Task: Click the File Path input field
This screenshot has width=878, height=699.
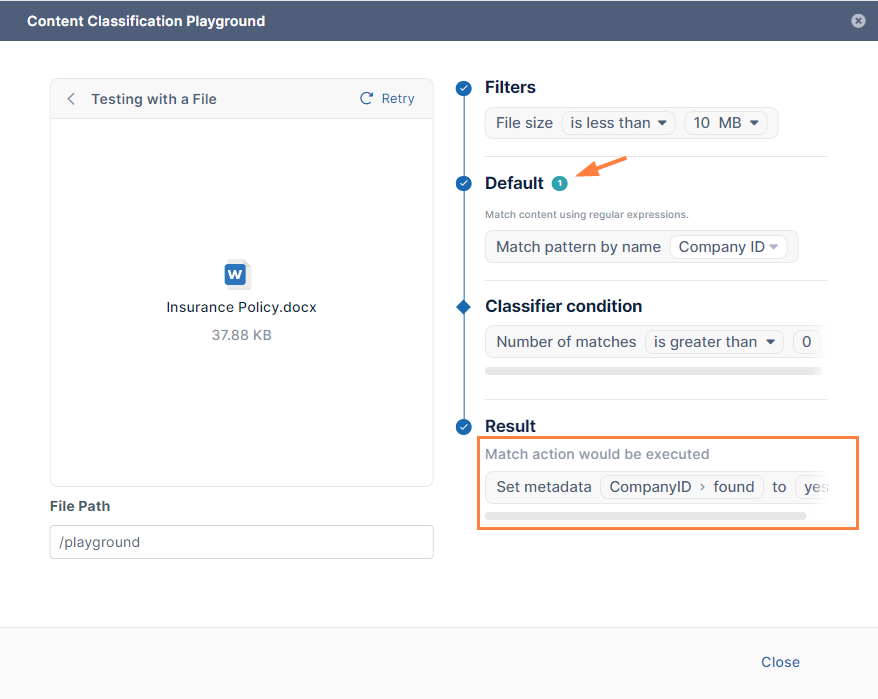Action: click(x=241, y=542)
